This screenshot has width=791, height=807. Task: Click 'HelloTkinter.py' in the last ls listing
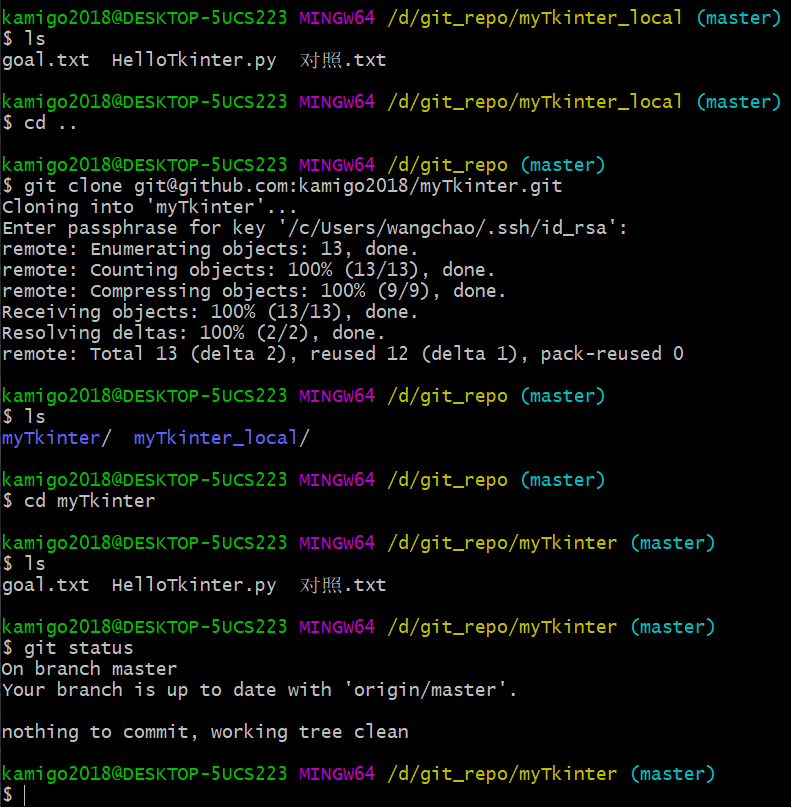[194, 585]
